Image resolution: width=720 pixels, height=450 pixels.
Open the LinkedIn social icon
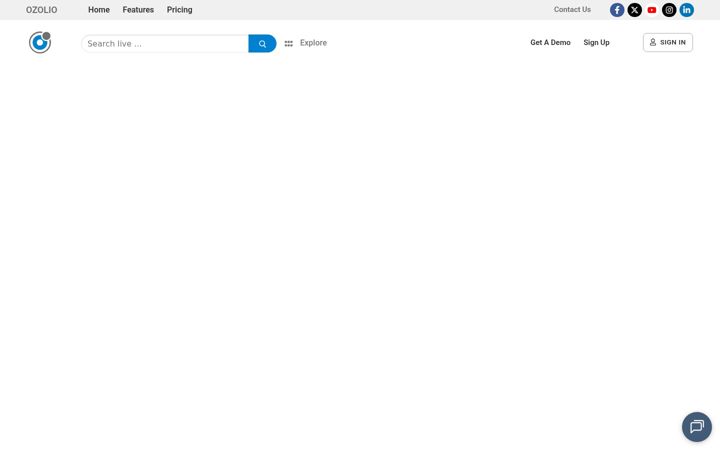click(x=686, y=10)
